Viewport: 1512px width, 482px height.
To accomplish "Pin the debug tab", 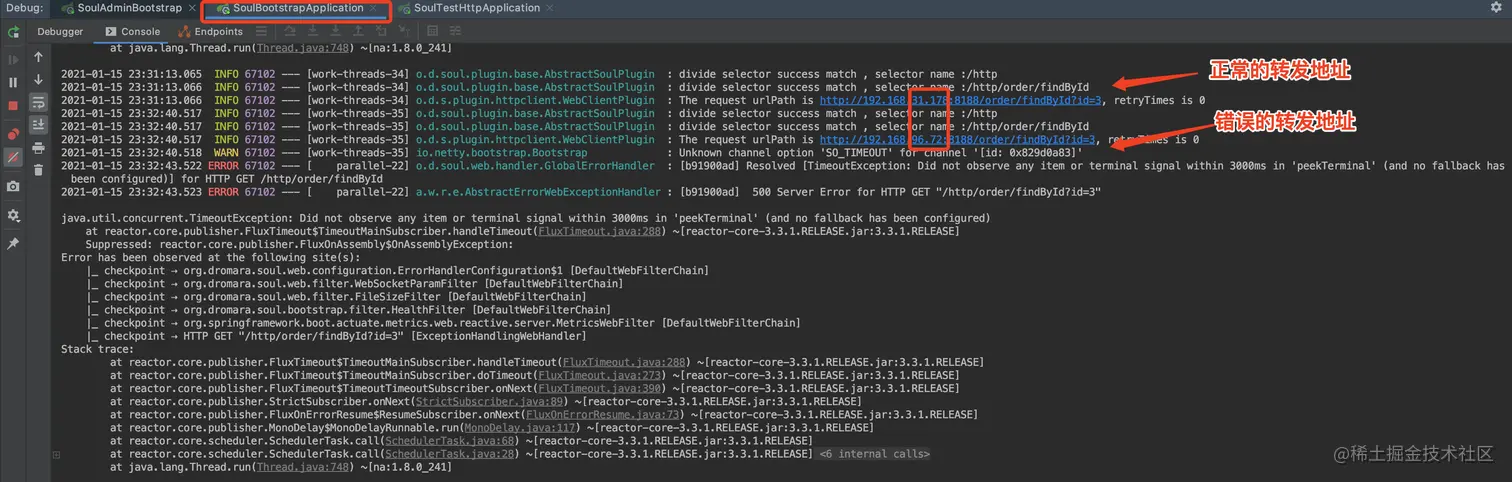I will click(13, 243).
